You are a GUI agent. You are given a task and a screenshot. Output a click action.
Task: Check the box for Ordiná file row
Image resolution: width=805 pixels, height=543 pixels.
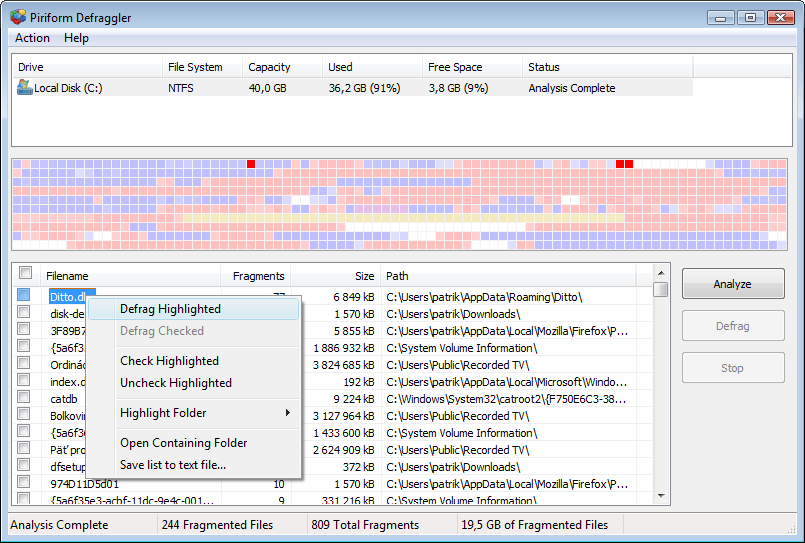tap(24, 362)
